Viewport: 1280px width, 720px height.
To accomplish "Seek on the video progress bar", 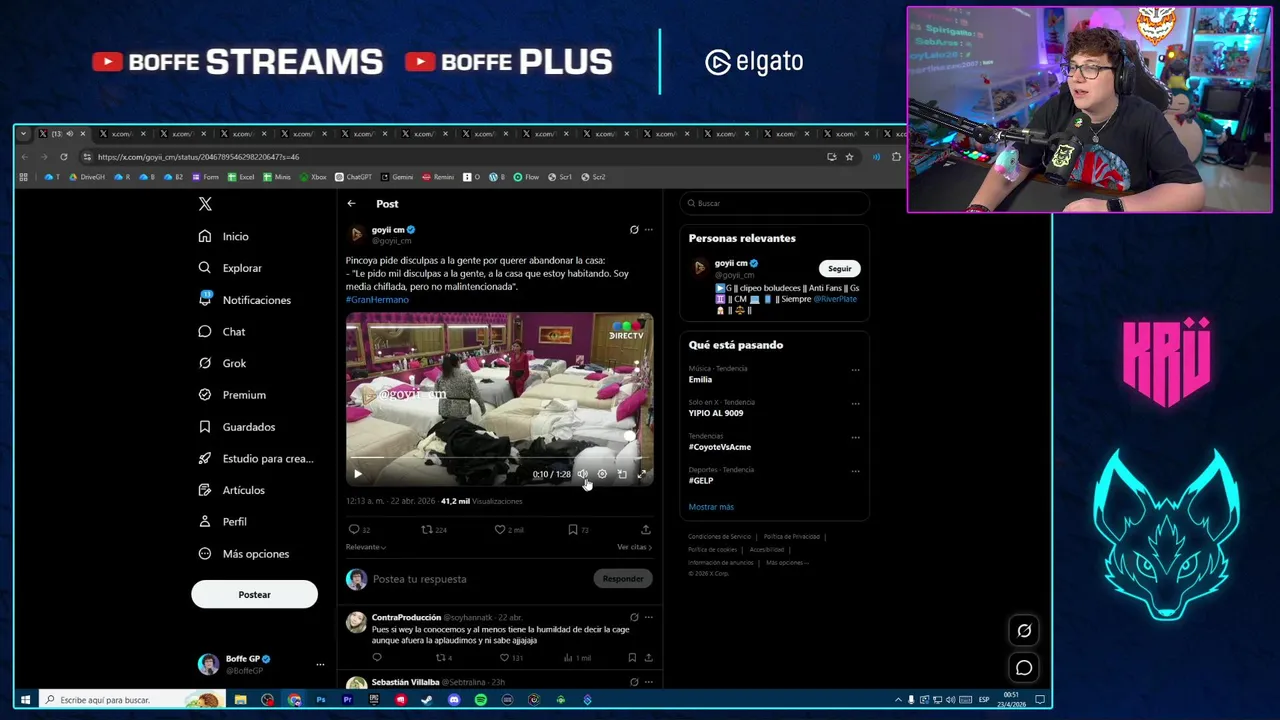I will click(499, 459).
